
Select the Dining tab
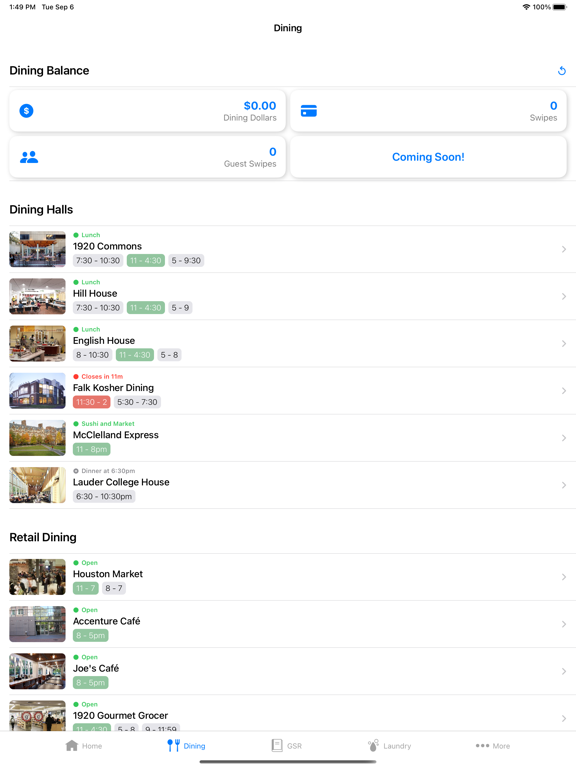[x=186, y=745]
